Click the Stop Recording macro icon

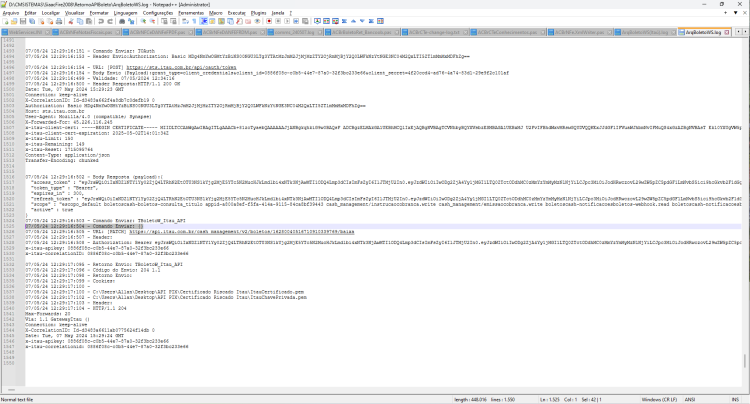278,21
